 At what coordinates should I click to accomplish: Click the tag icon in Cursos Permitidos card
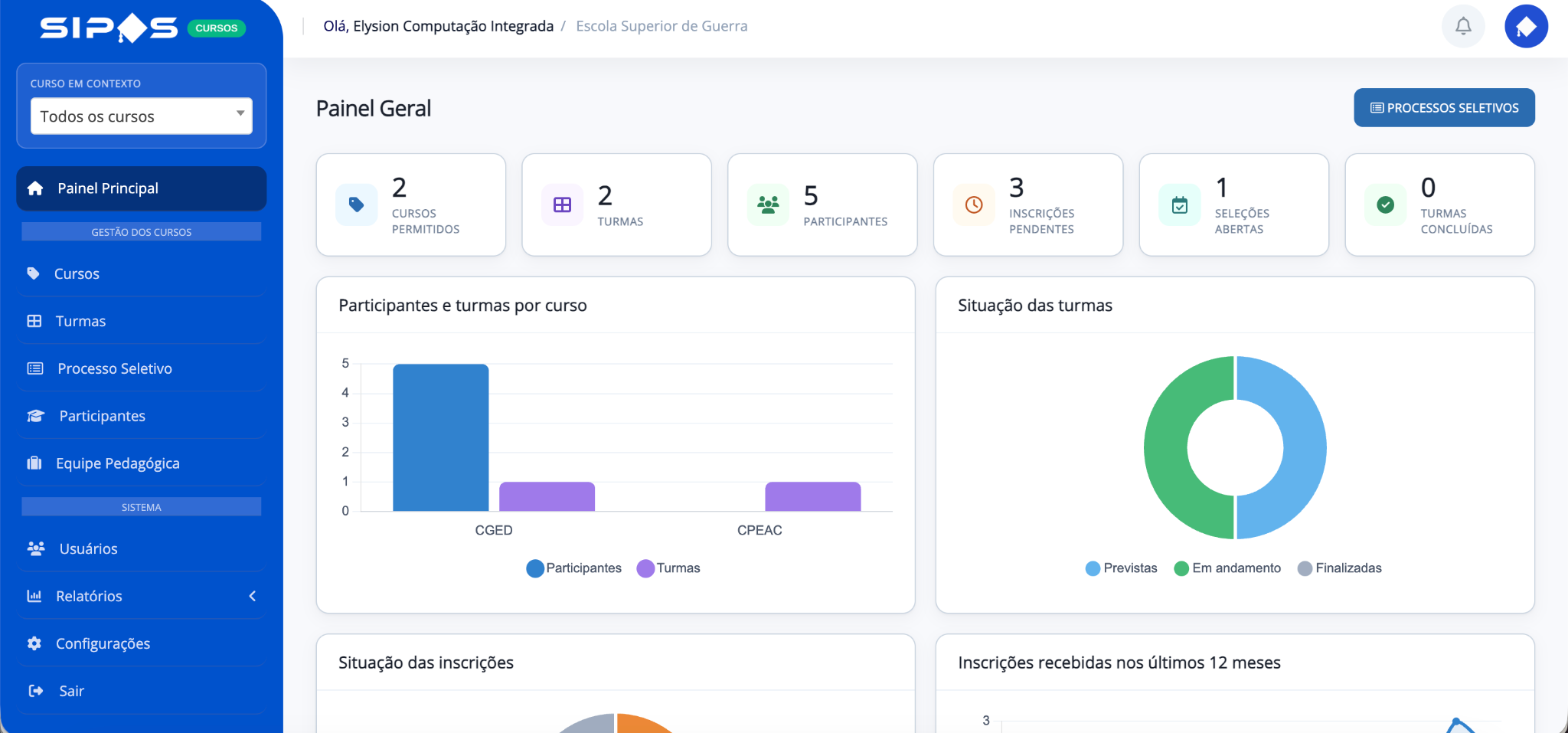[x=356, y=205]
